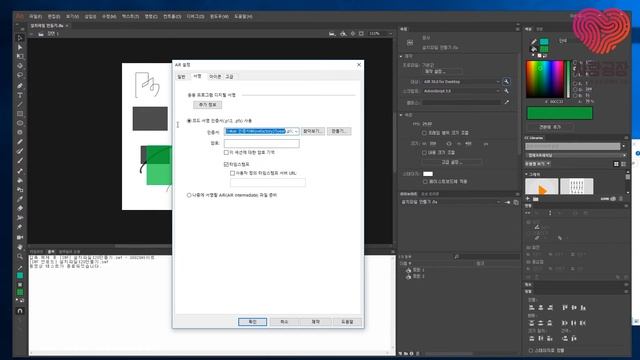Click the publish button in AIR Settings
Viewport: 640px width, 360px height.
click(316, 322)
